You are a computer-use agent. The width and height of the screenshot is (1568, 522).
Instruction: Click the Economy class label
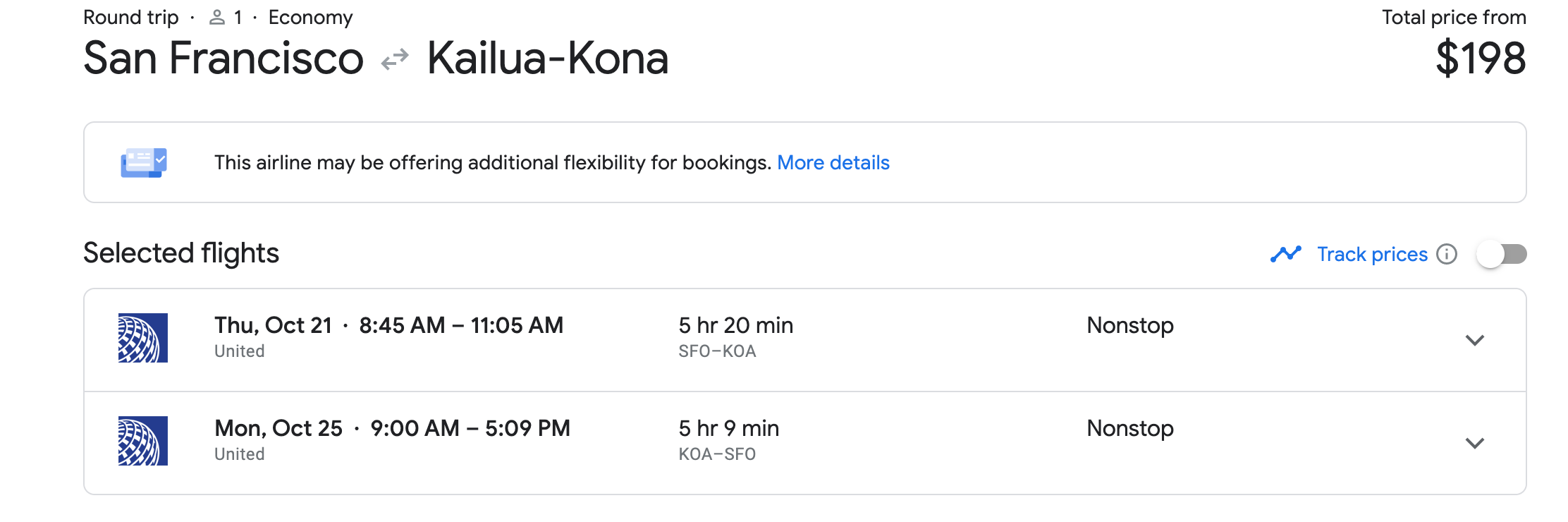click(x=310, y=18)
